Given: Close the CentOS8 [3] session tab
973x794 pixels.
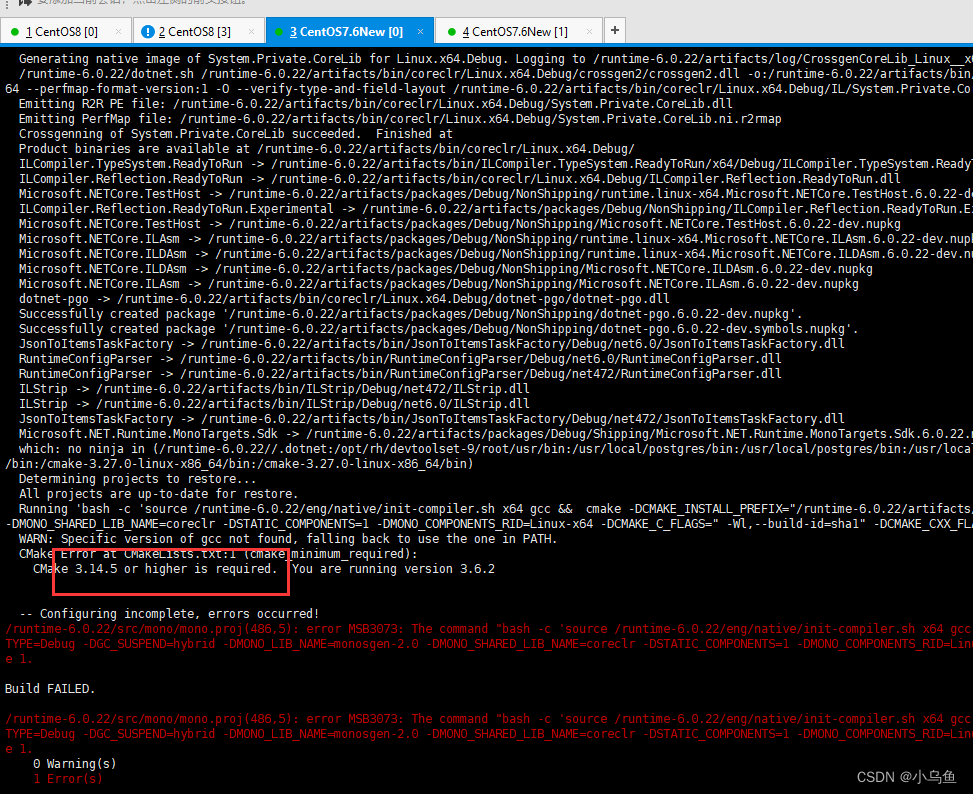Looking at the screenshot, I should tap(252, 31).
